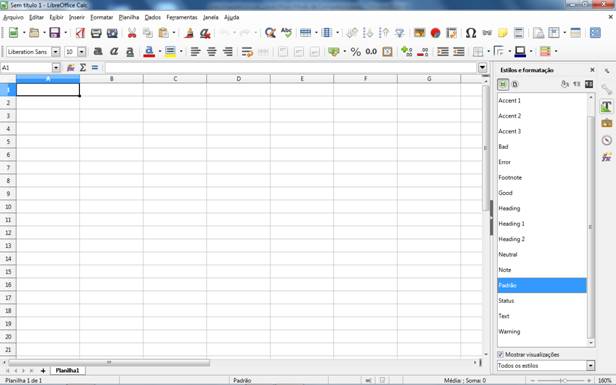Open sidebar Gallery panel icon

click(607, 123)
